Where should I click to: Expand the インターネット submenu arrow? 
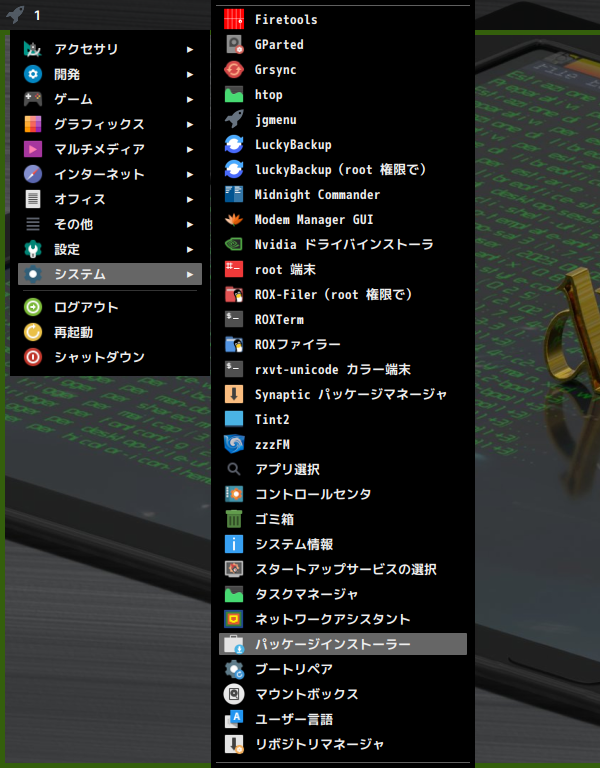(x=190, y=174)
